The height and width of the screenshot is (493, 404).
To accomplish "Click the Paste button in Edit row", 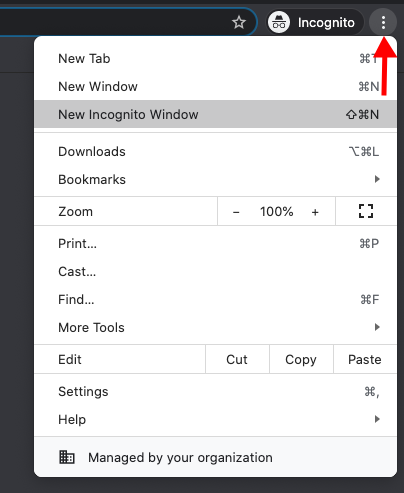I will click(x=365, y=359).
